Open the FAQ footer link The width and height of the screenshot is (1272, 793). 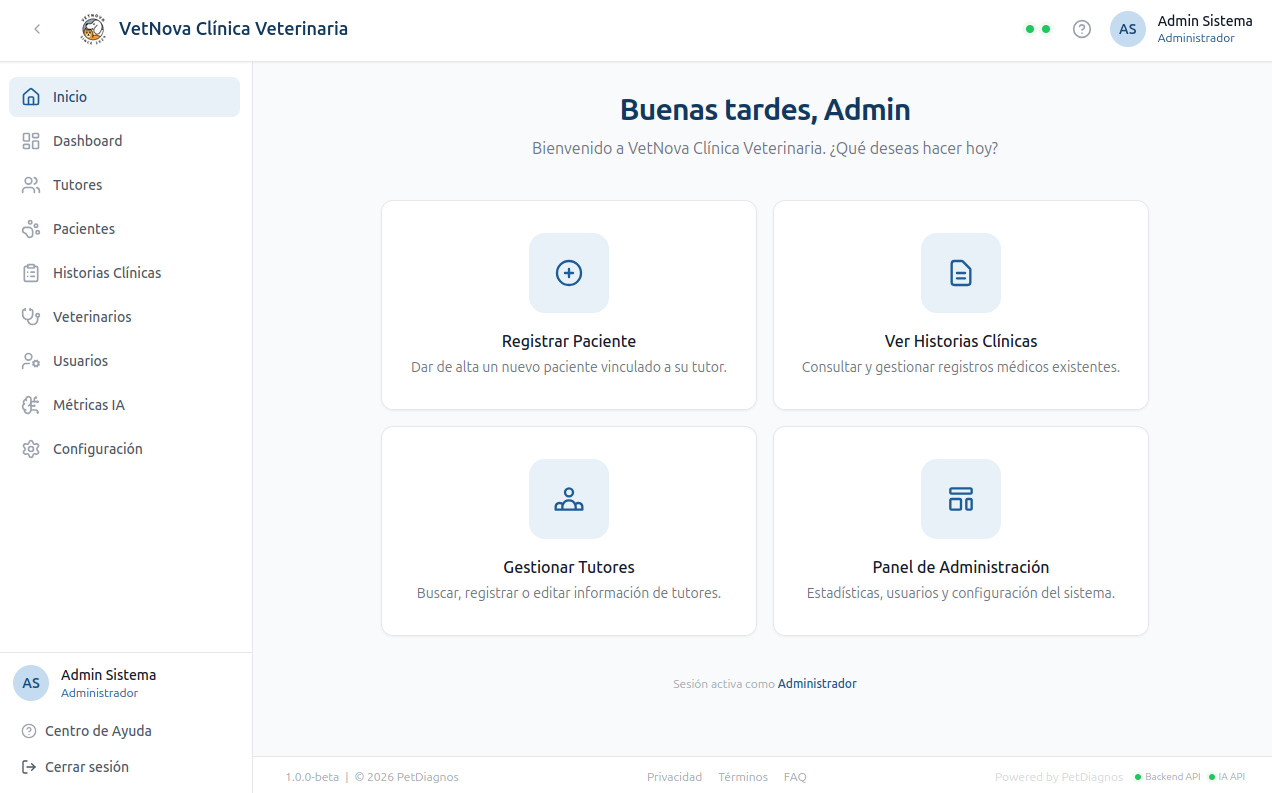click(795, 777)
